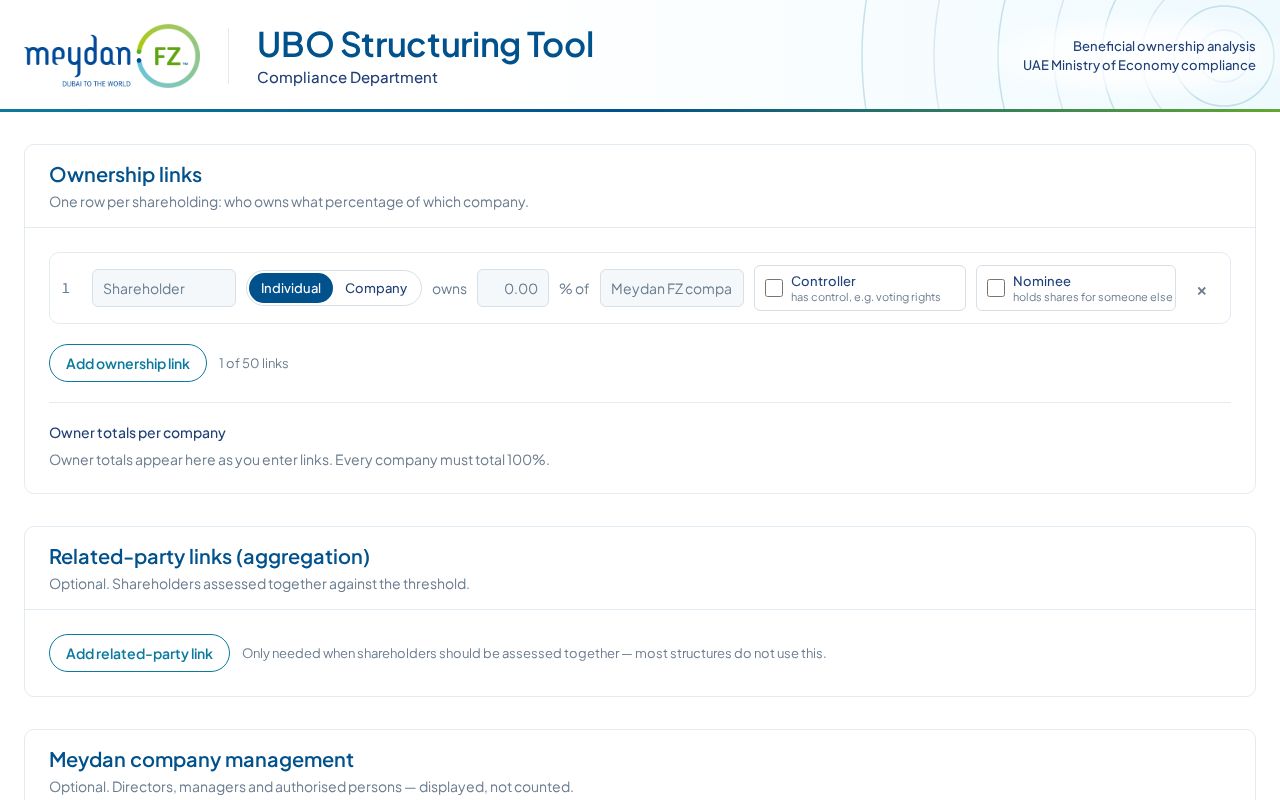Add a new ownership link
1280x800 pixels.
click(x=128, y=363)
